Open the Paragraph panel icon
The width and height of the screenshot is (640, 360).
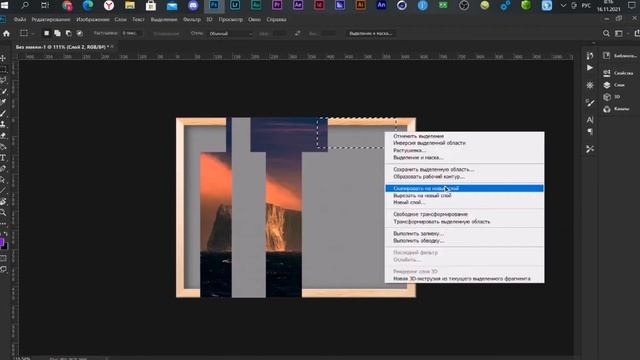point(590,131)
